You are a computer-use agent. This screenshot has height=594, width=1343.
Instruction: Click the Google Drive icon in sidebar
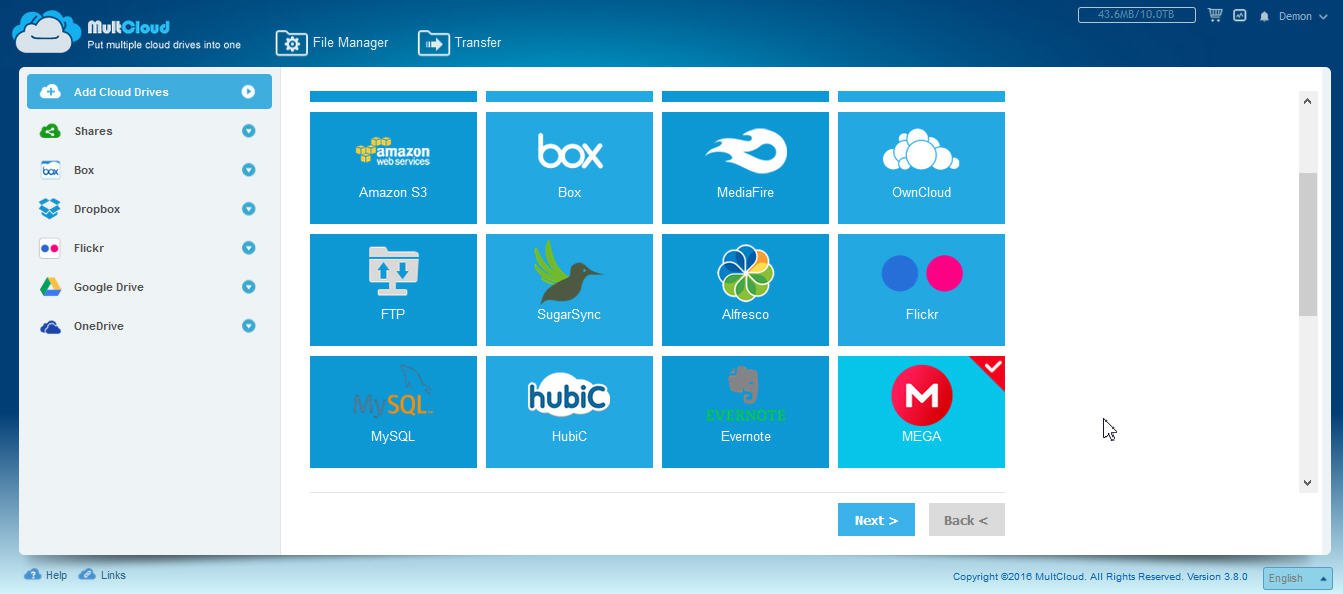coord(50,287)
